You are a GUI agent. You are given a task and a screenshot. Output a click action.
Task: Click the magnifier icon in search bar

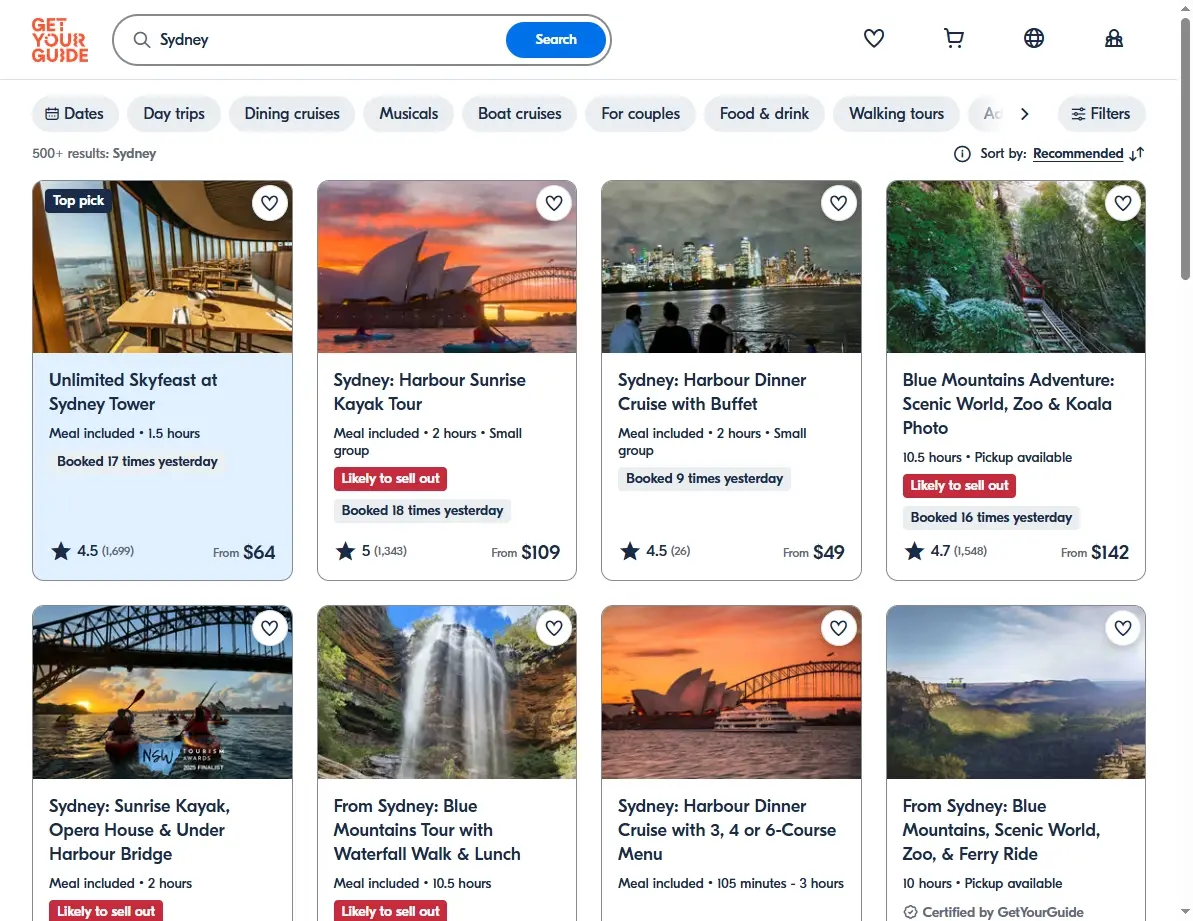point(142,40)
